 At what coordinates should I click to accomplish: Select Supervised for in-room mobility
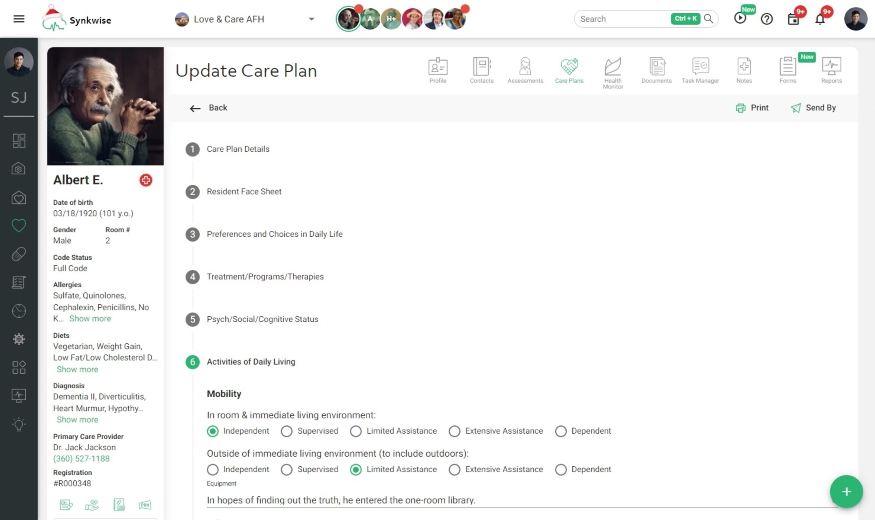tap(287, 431)
